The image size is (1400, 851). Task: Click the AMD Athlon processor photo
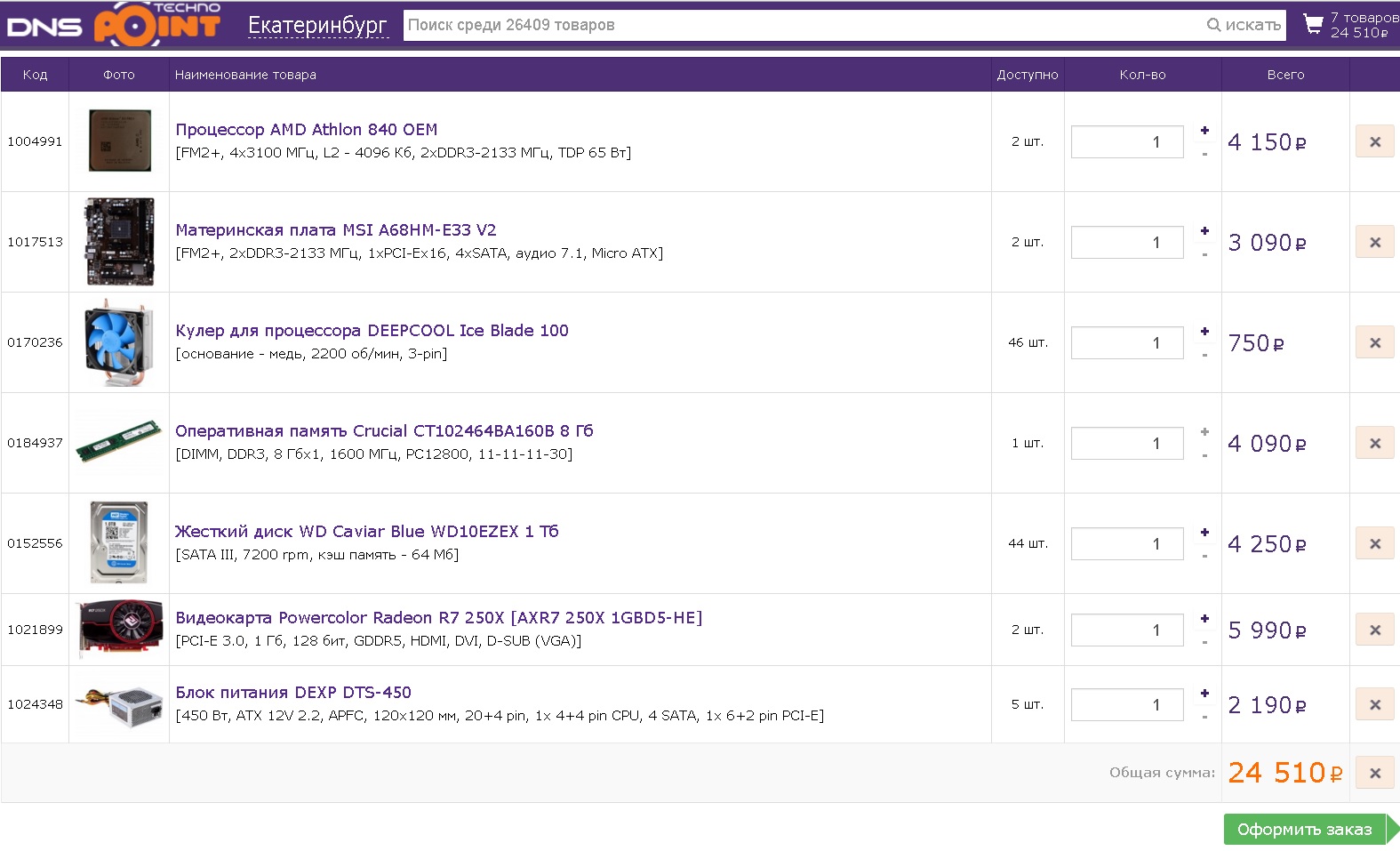[x=119, y=140]
